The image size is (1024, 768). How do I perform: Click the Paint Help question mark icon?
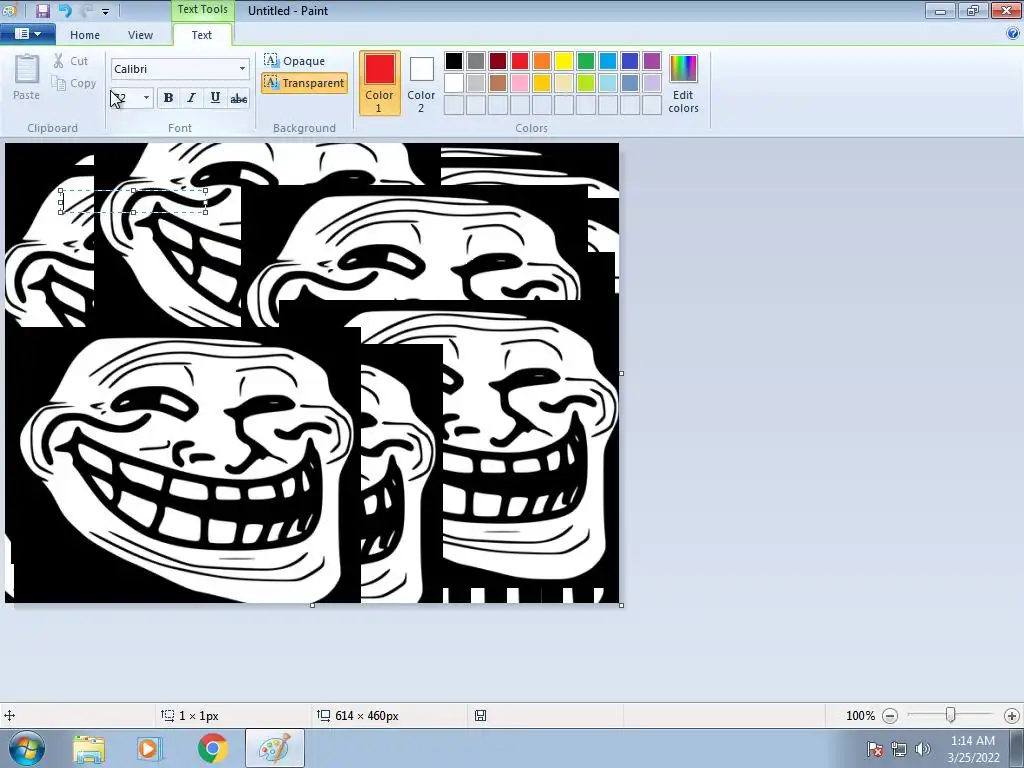(1014, 34)
